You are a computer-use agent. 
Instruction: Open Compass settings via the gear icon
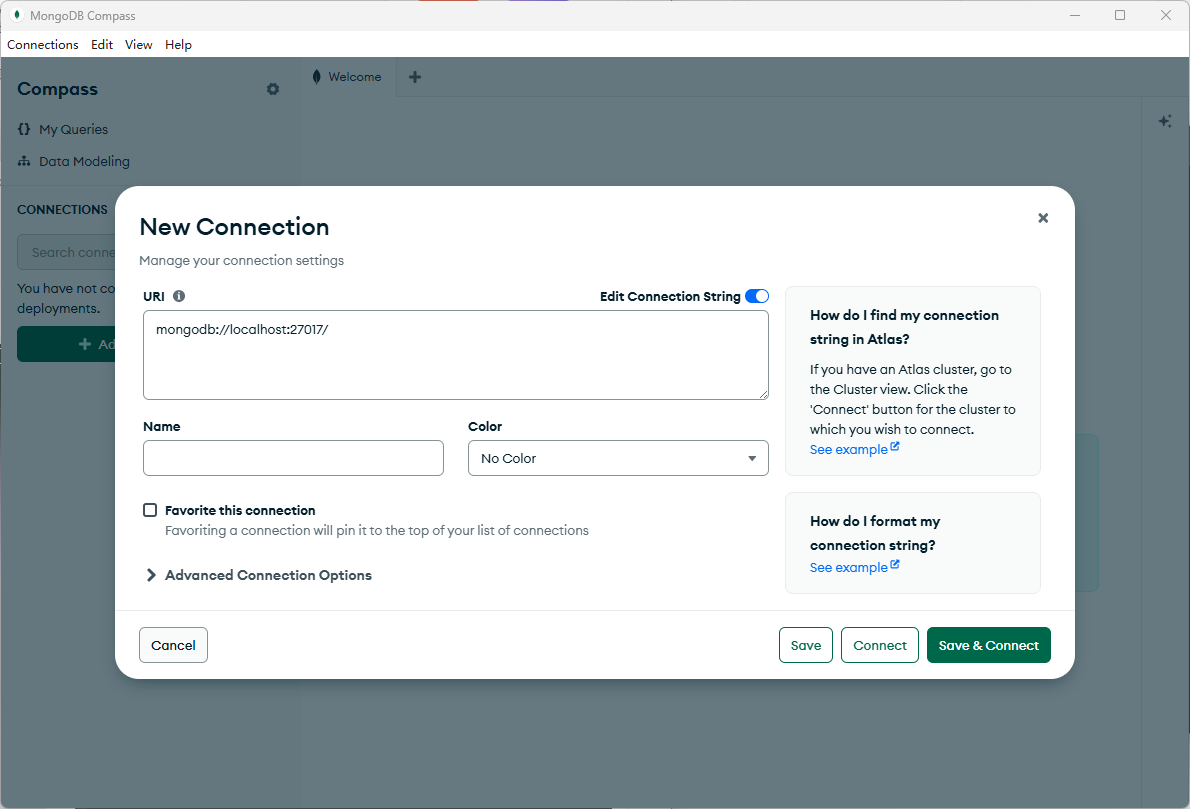point(272,89)
